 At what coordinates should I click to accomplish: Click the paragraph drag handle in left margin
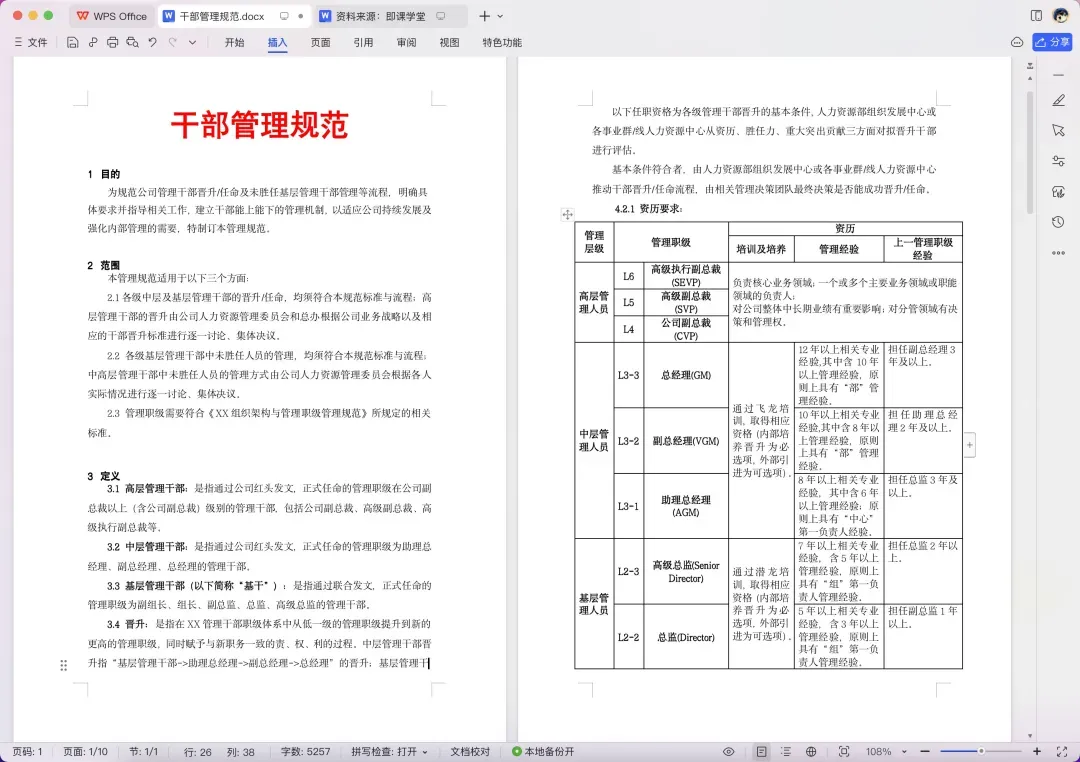click(63, 665)
